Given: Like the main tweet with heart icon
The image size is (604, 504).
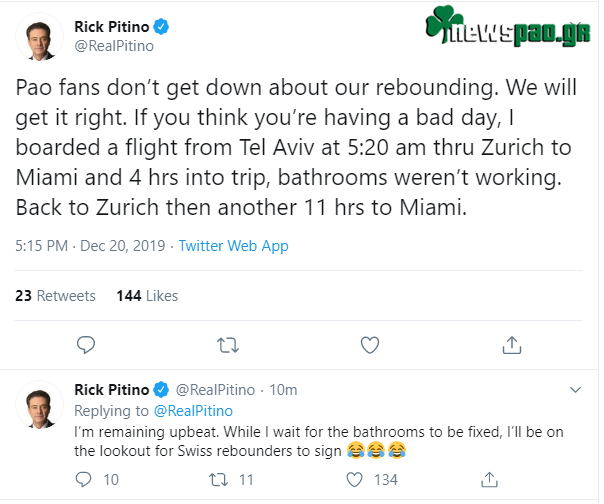Looking at the screenshot, I should coord(370,345).
